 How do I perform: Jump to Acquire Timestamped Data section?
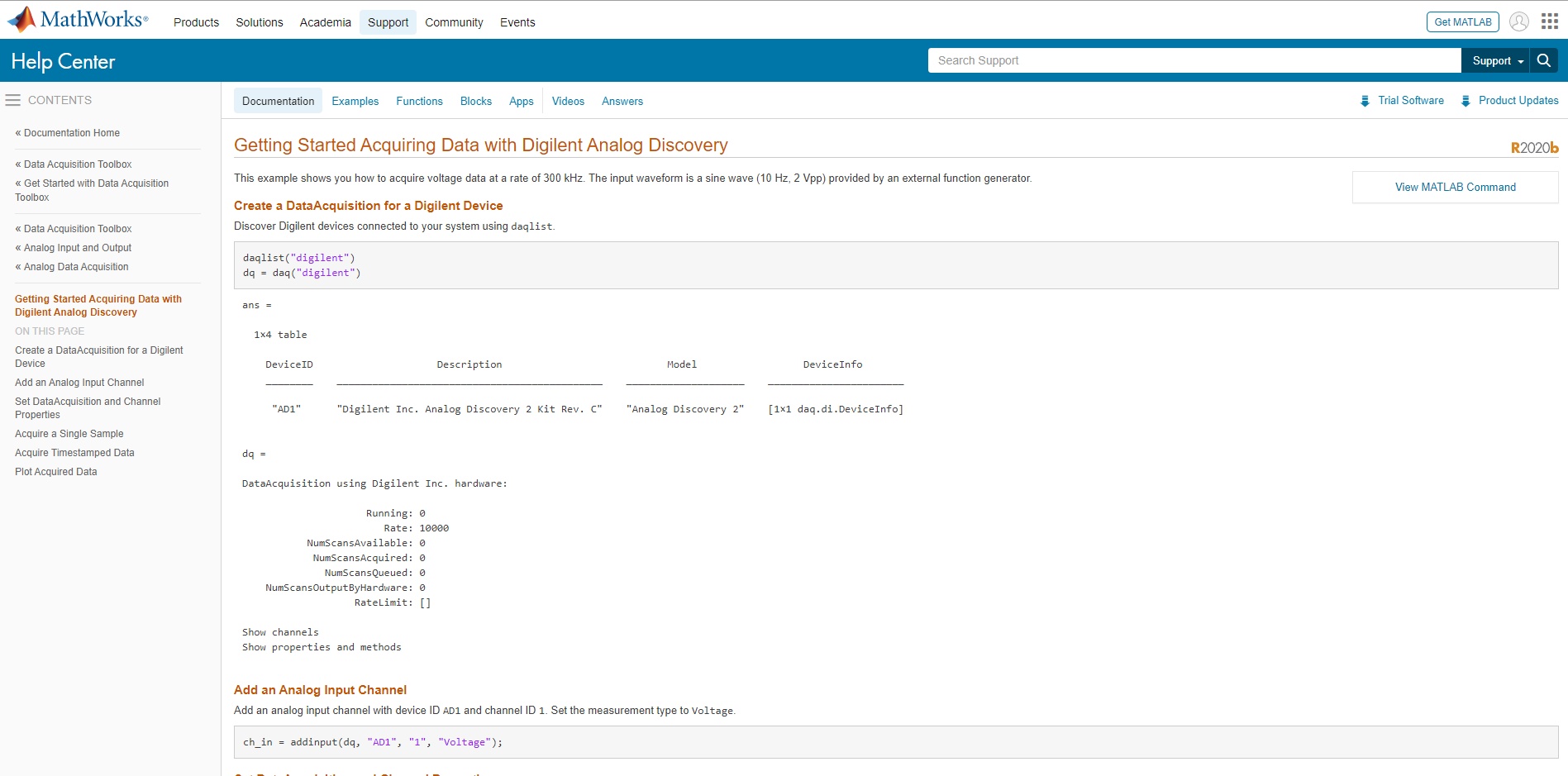point(74,452)
